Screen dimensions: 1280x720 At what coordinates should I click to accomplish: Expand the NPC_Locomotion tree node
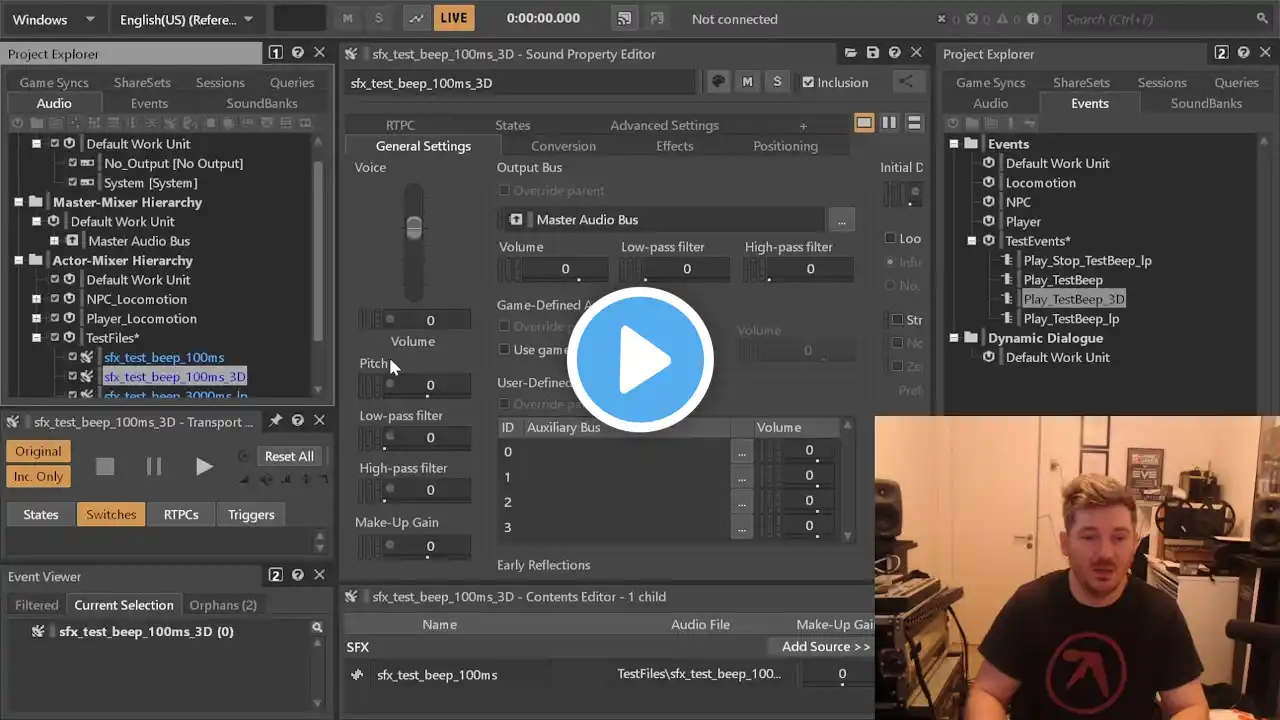36,299
